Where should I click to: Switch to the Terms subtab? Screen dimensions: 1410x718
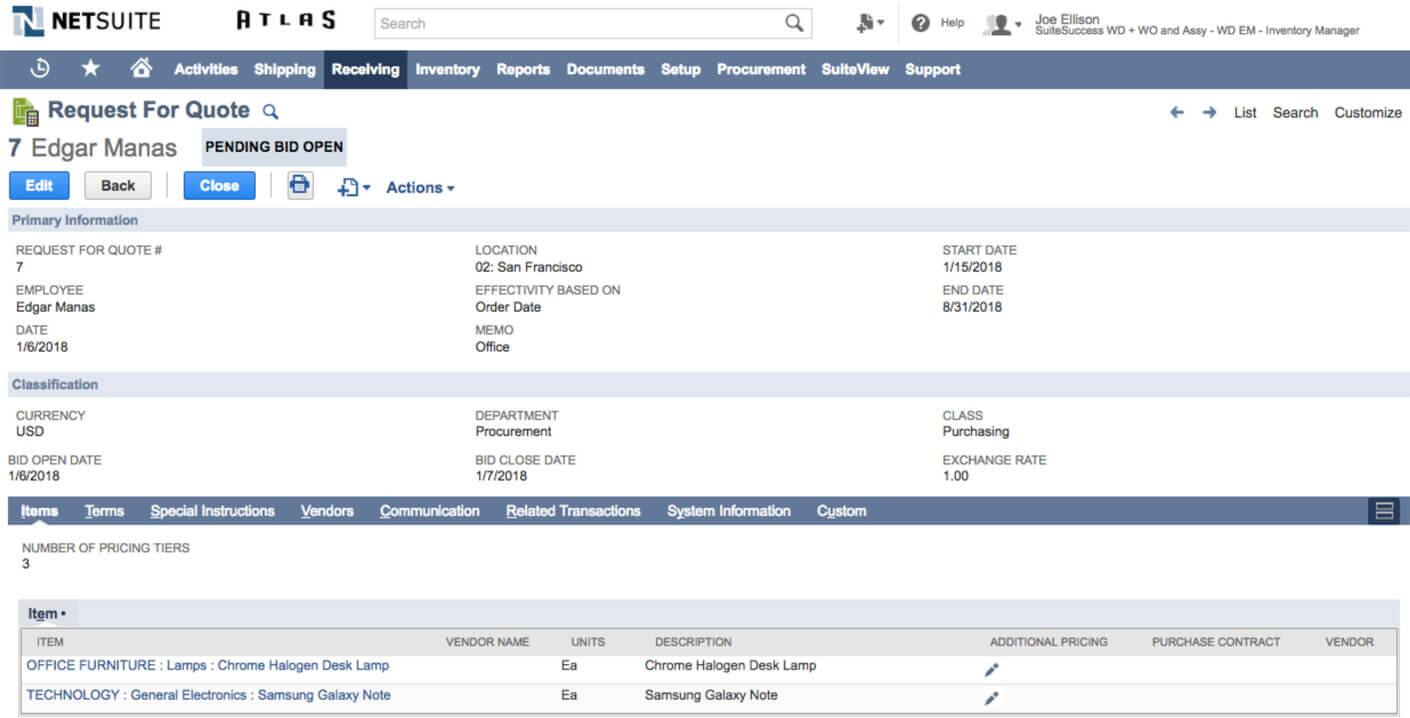[x=104, y=511]
